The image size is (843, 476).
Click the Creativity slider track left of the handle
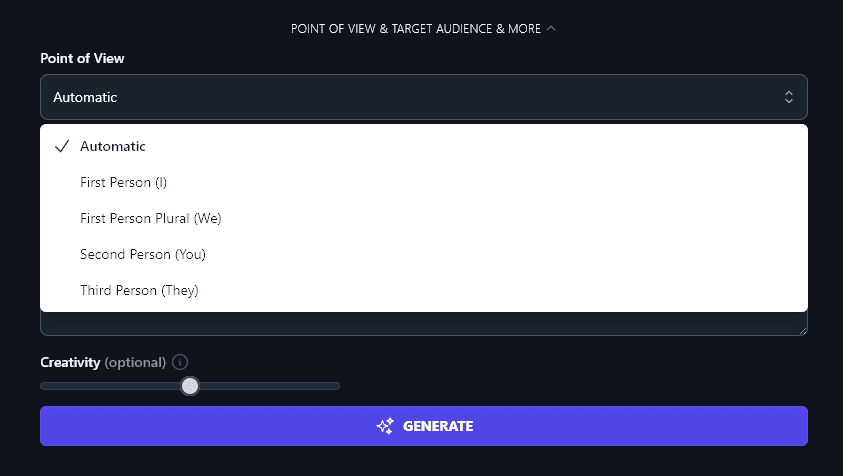point(110,386)
